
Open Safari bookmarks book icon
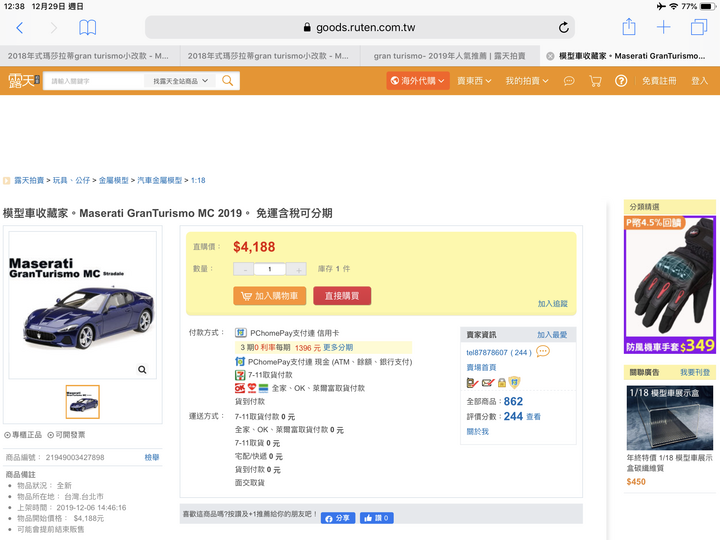(87, 28)
